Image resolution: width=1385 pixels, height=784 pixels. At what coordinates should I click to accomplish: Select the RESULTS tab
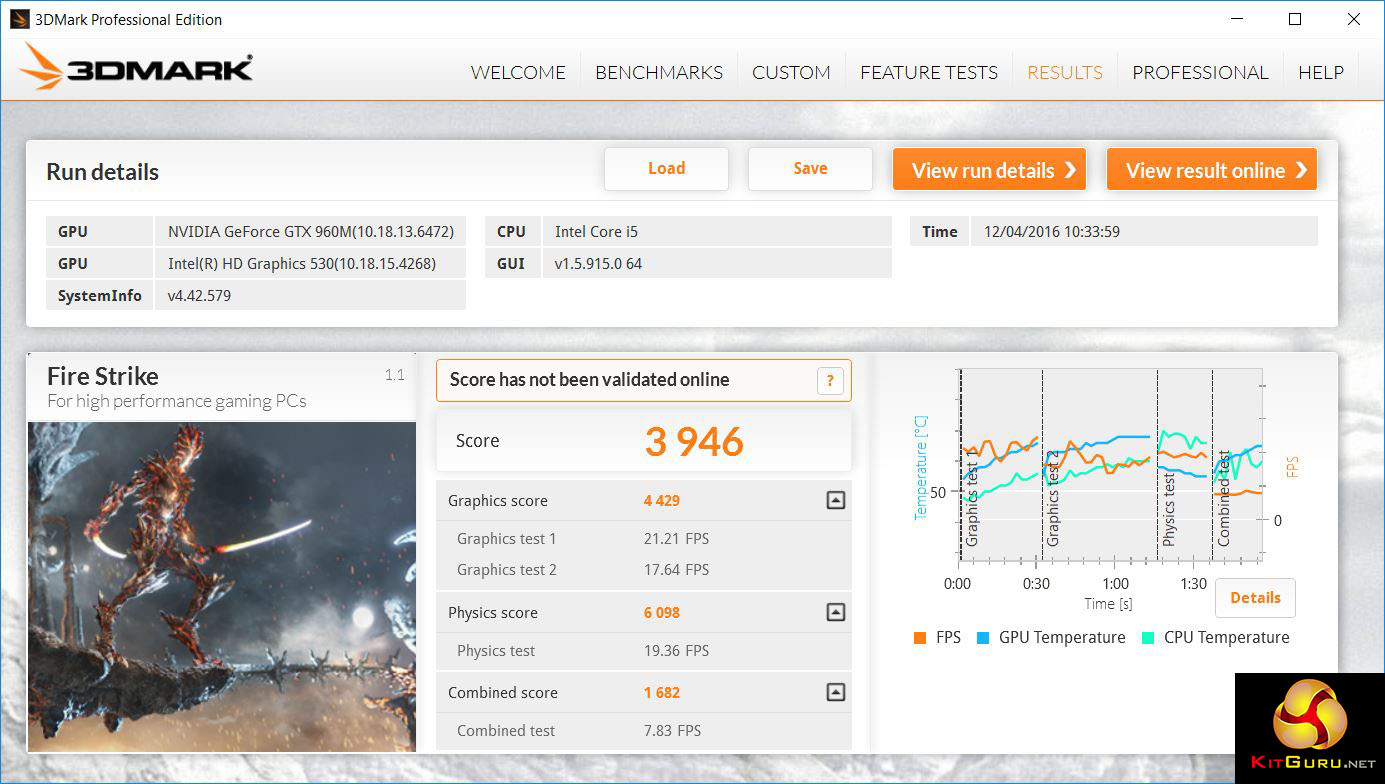[x=1065, y=73]
